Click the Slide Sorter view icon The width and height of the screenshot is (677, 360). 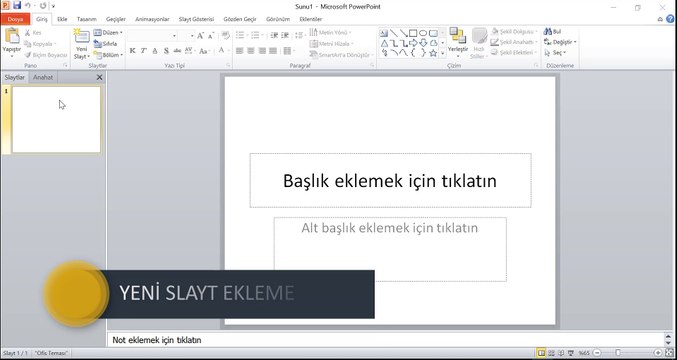552,353
